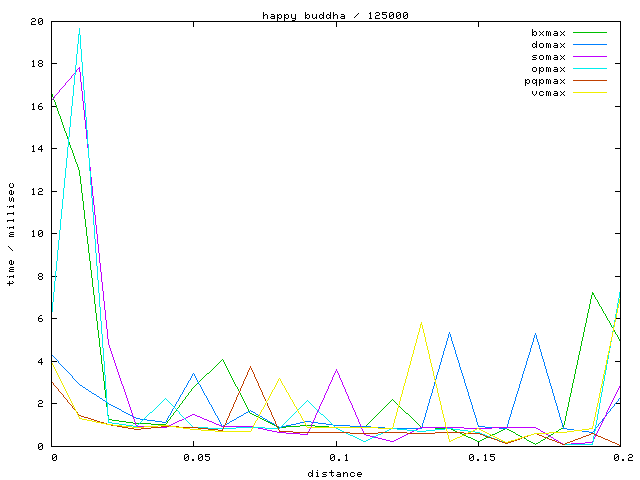Screen dimensions: 640x480
Task: Click the 10 y-axis tick label
Action: pyautogui.click(x=36, y=234)
